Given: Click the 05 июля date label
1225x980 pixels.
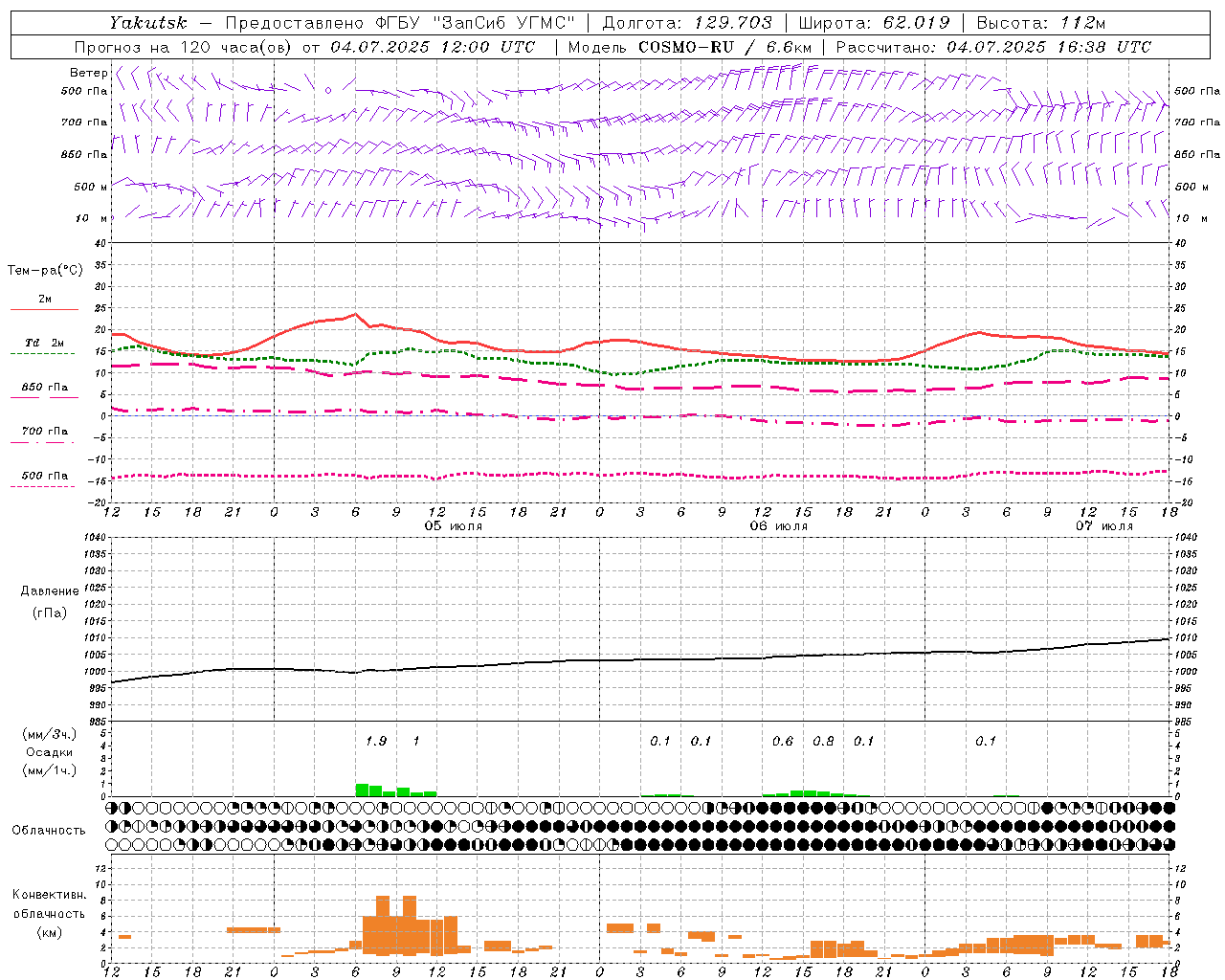Looking at the screenshot, I should tap(454, 526).
